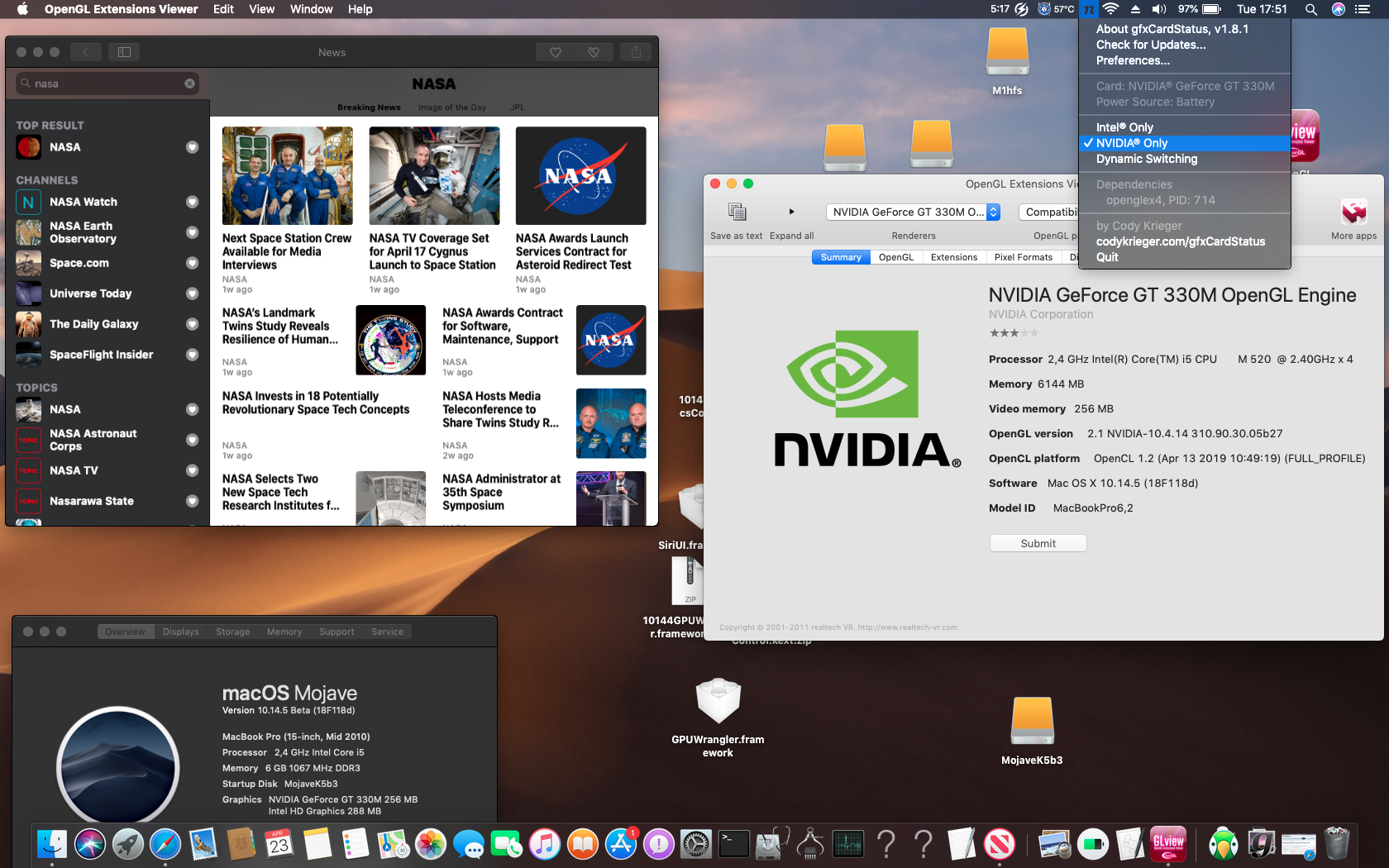Click the nasa search field
Screen dimensions: 1389x868
point(107,83)
